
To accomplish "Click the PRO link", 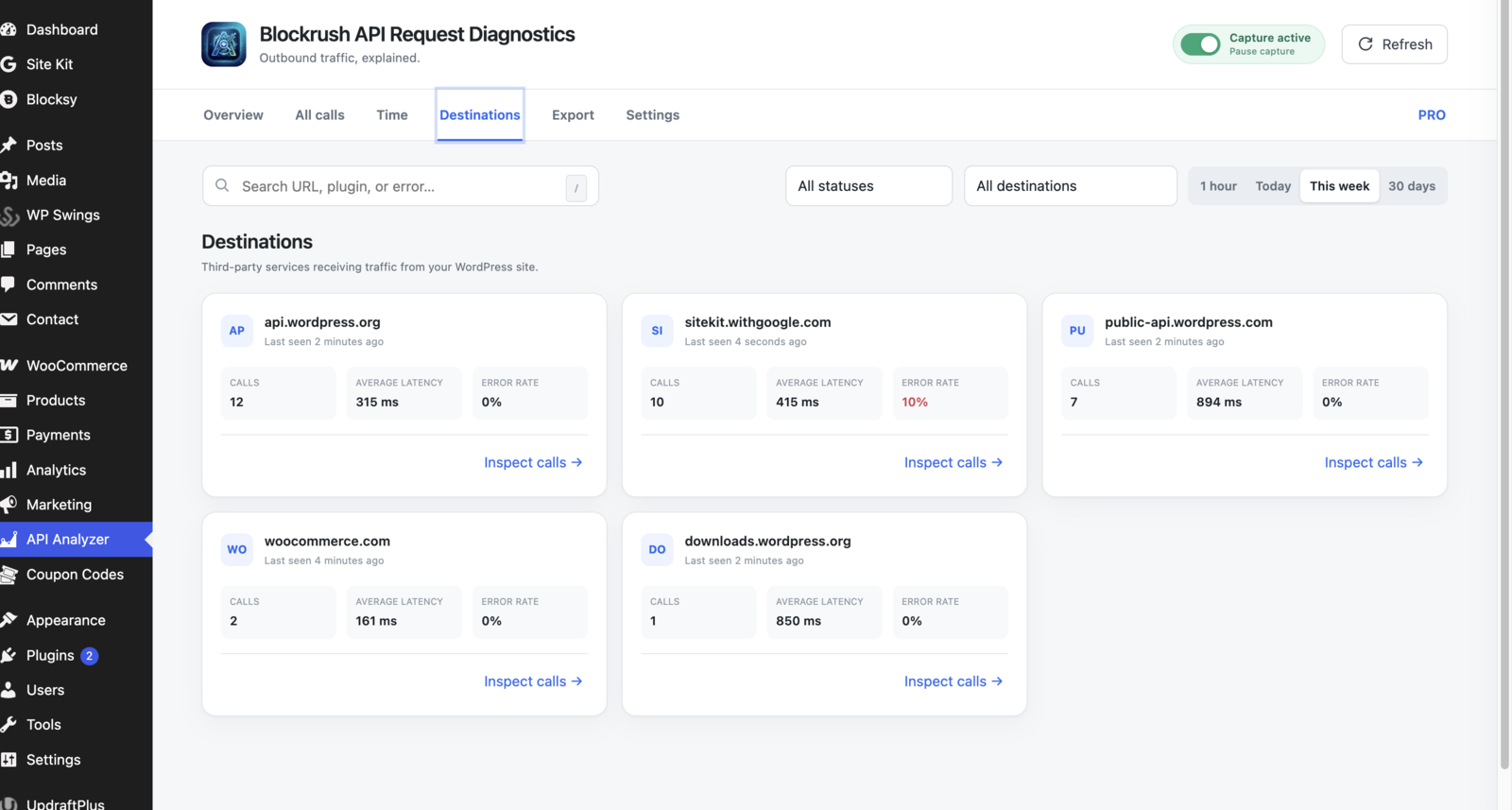I will coord(1431,115).
